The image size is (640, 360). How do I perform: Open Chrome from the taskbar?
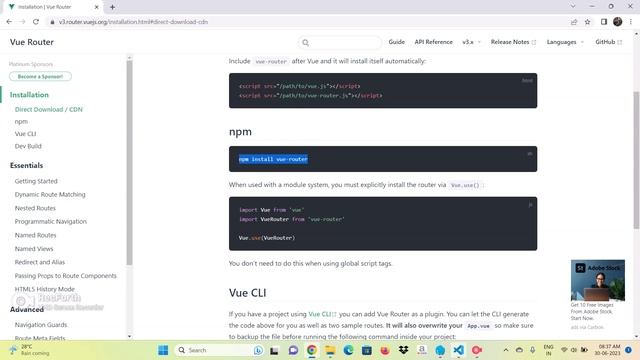point(312,350)
